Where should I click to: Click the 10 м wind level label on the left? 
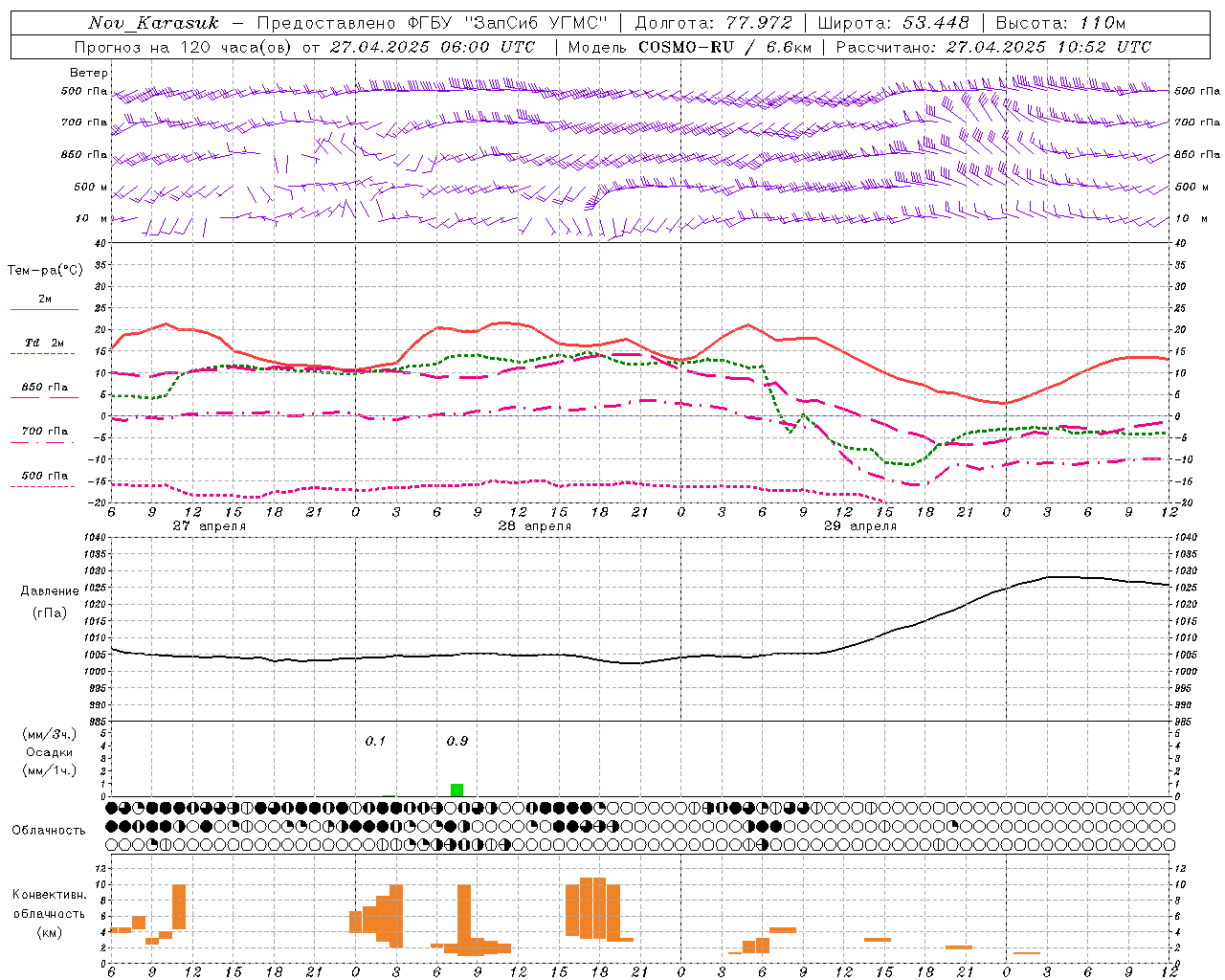tap(92, 218)
